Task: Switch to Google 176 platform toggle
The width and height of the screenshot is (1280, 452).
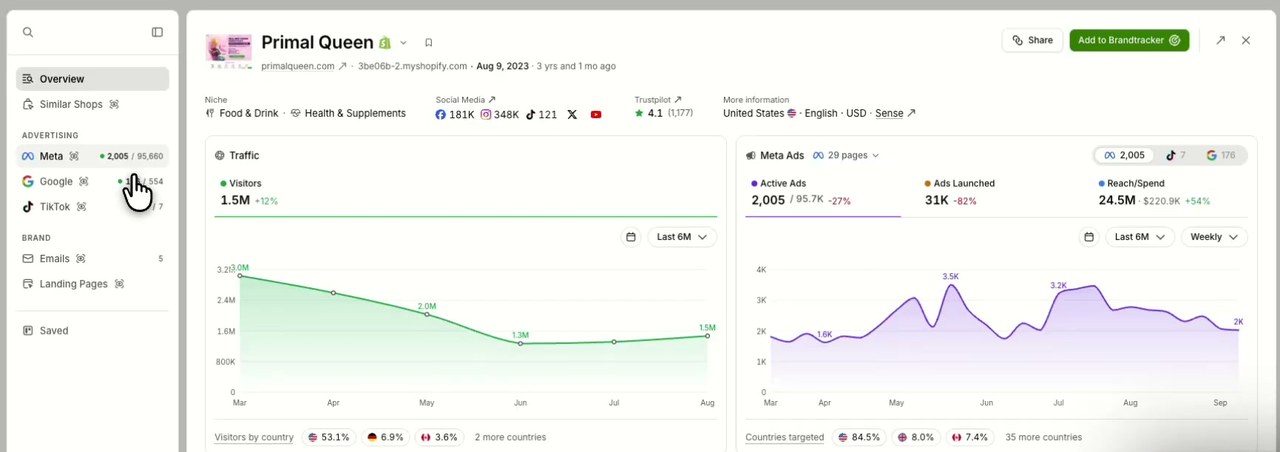Action: click(x=1221, y=155)
